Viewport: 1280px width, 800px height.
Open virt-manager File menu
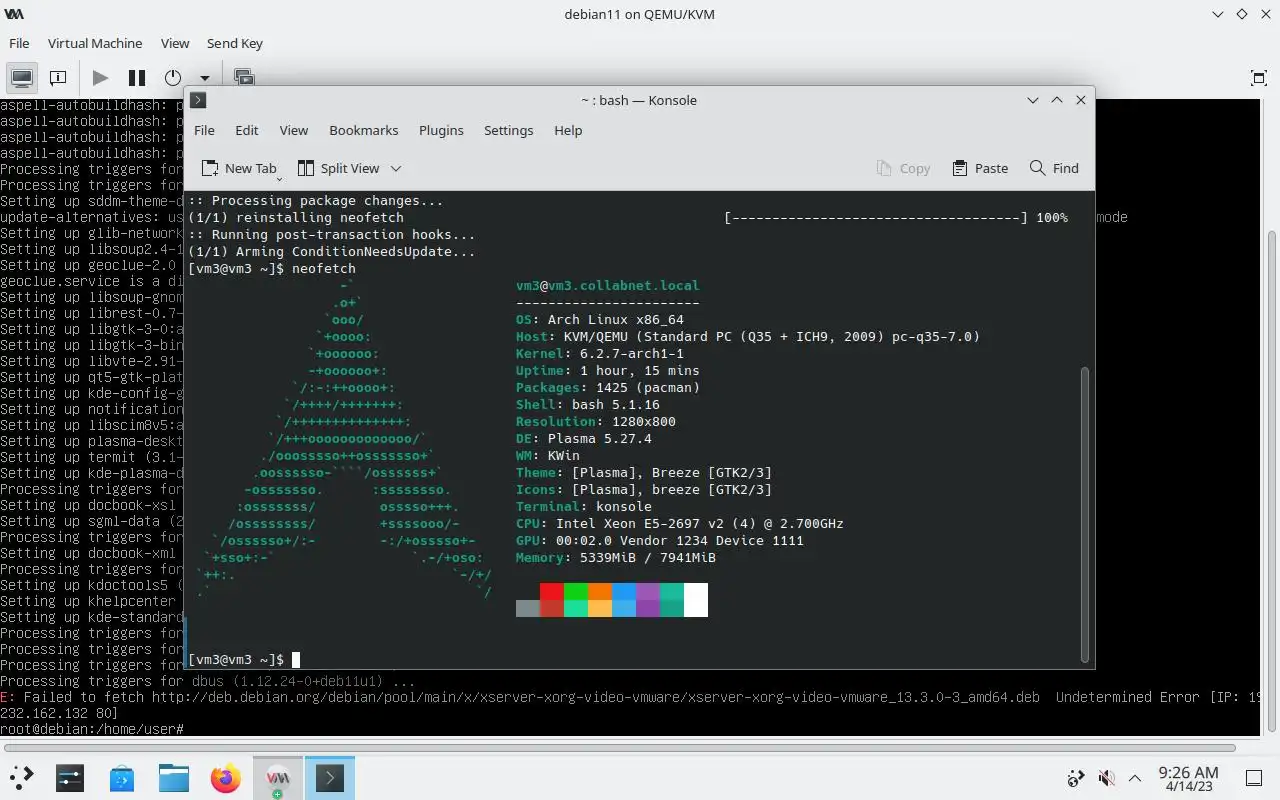pyautogui.click(x=19, y=43)
